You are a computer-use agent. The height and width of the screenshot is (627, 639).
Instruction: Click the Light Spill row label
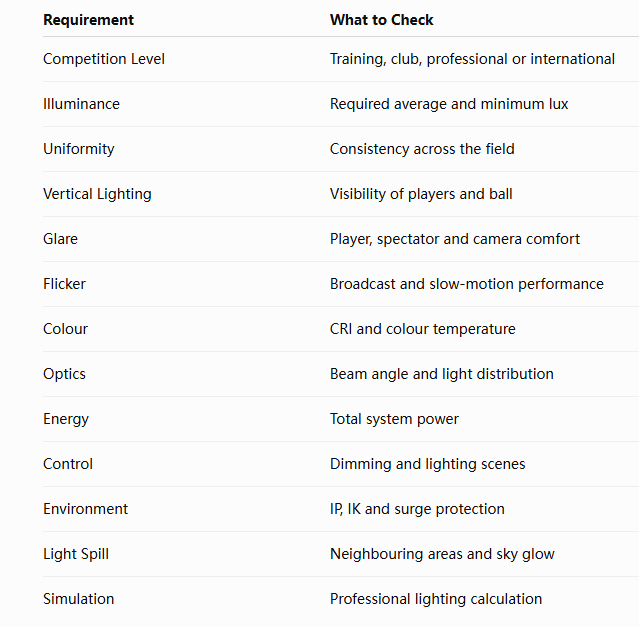pos(76,554)
